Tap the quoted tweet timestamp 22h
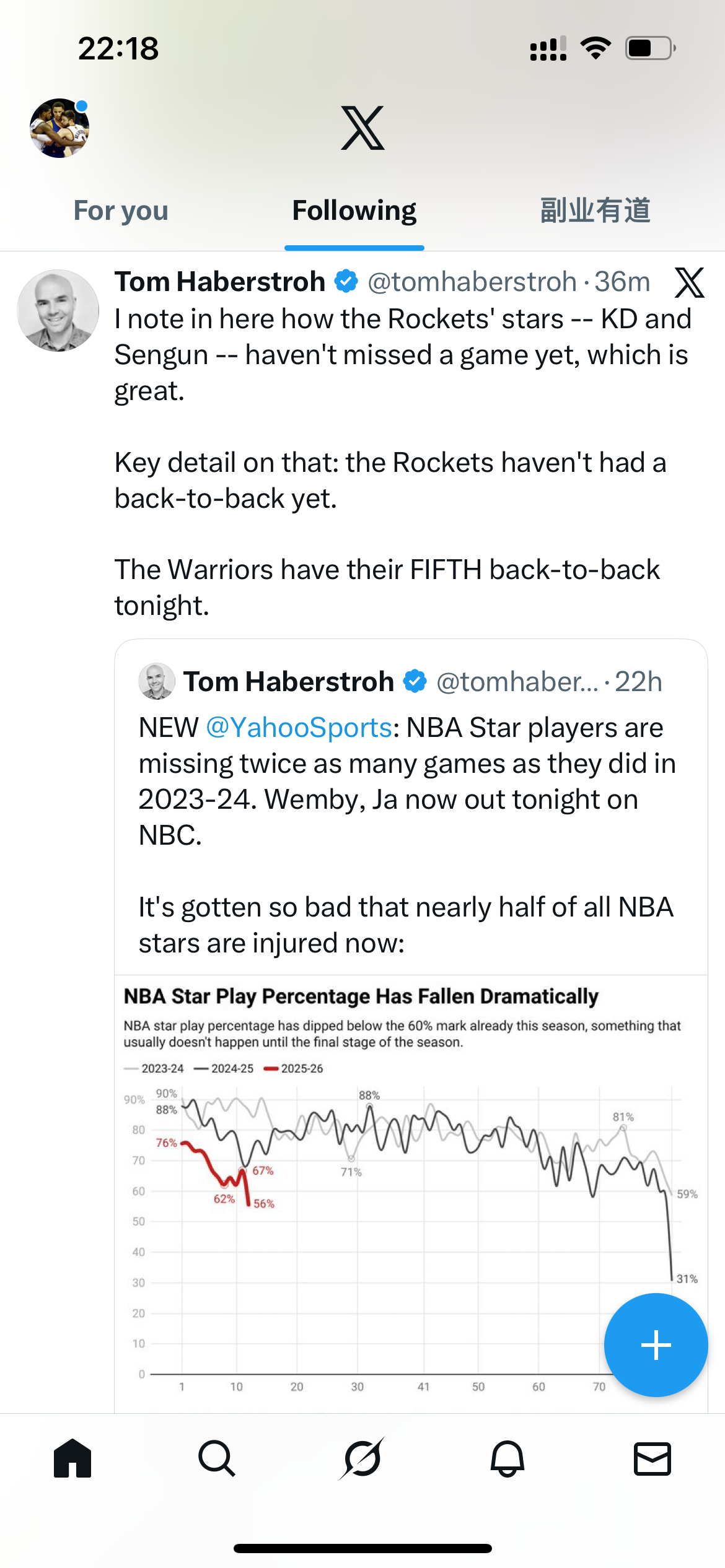The image size is (725, 1568). tap(640, 681)
